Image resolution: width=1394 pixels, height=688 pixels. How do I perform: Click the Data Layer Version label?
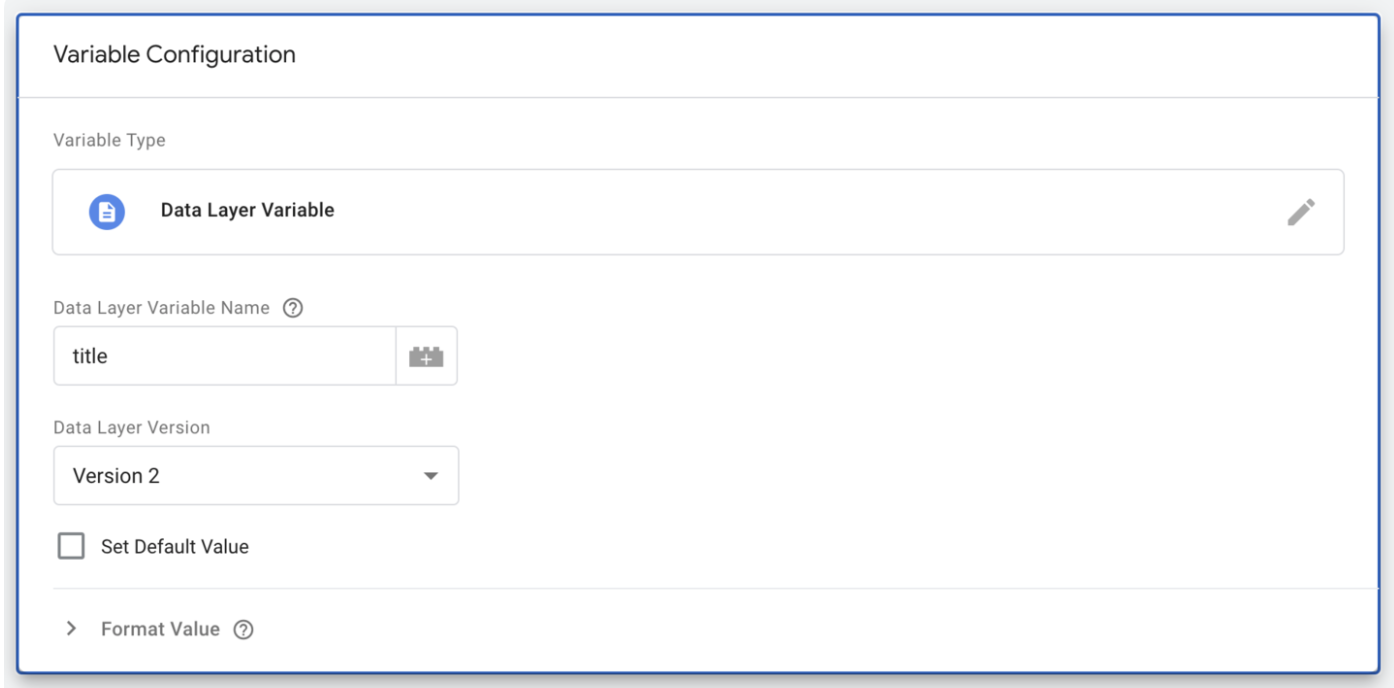coord(131,427)
